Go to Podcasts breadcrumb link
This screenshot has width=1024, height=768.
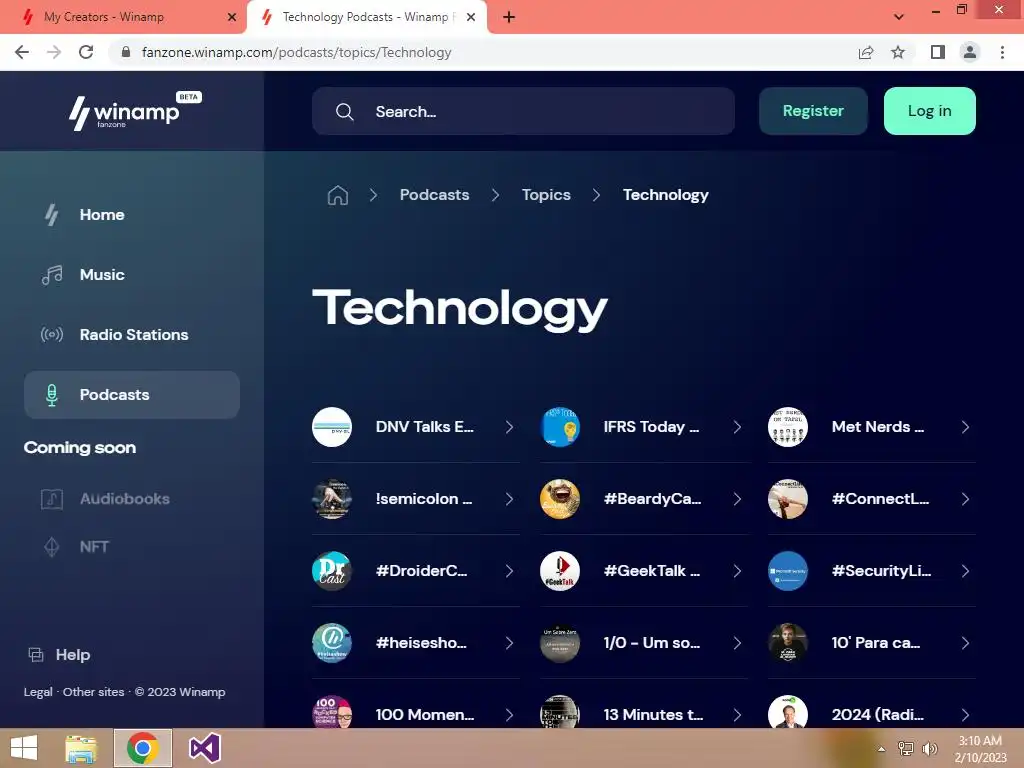point(434,195)
